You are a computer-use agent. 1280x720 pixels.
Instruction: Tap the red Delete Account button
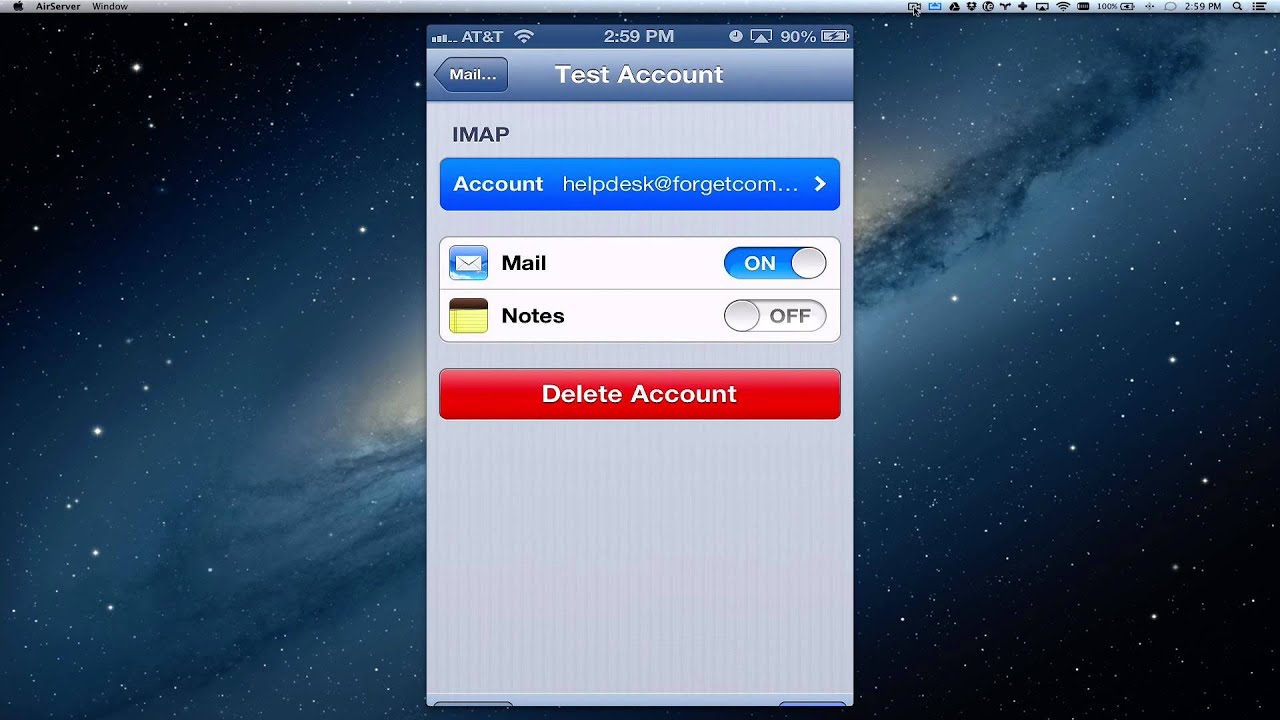pyautogui.click(x=640, y=394)
